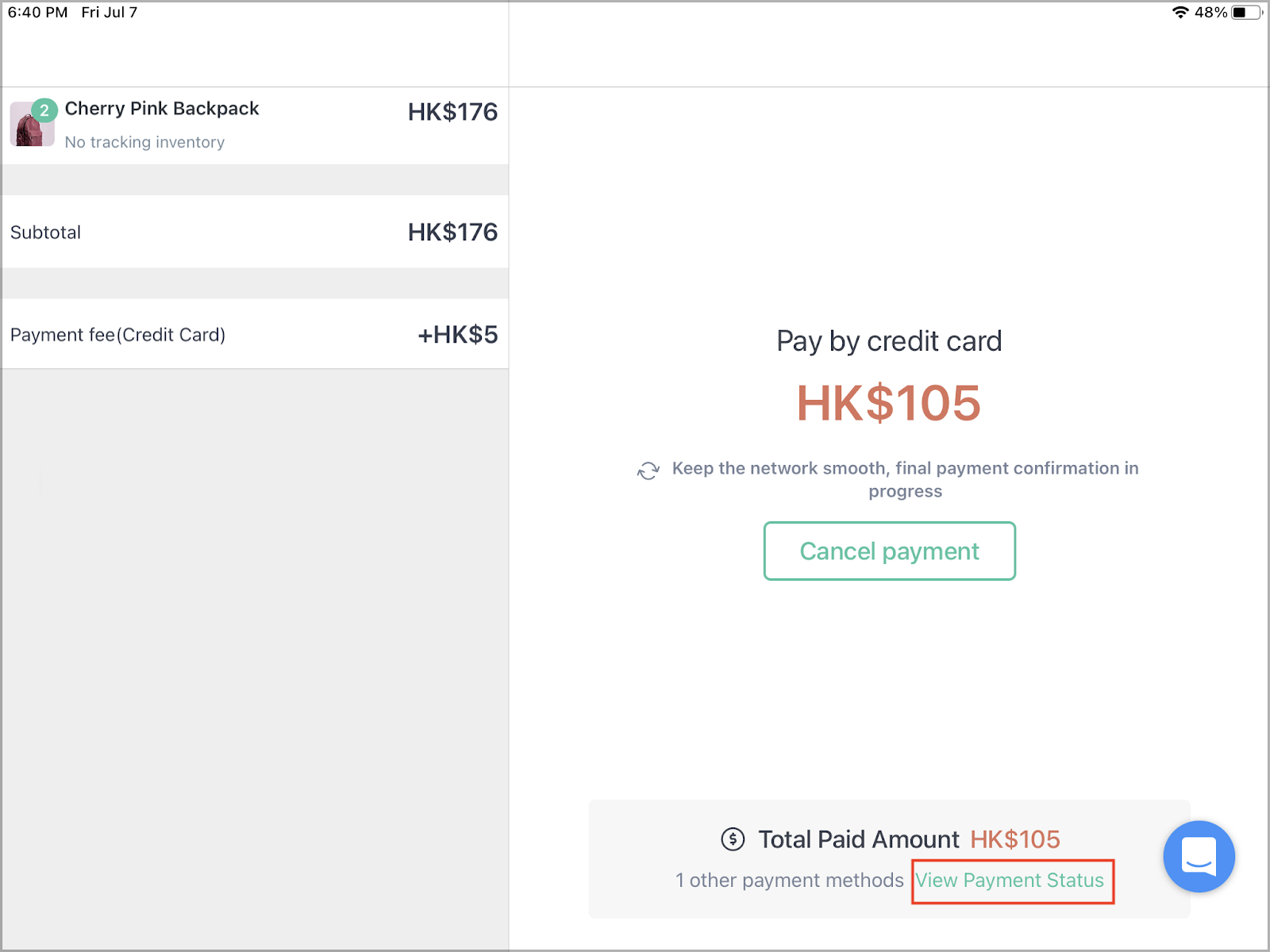Tap the Wi-Fi status icon
Image resolution: width=1270 pixels, height=952 pixels.
tap(1180, 12)
